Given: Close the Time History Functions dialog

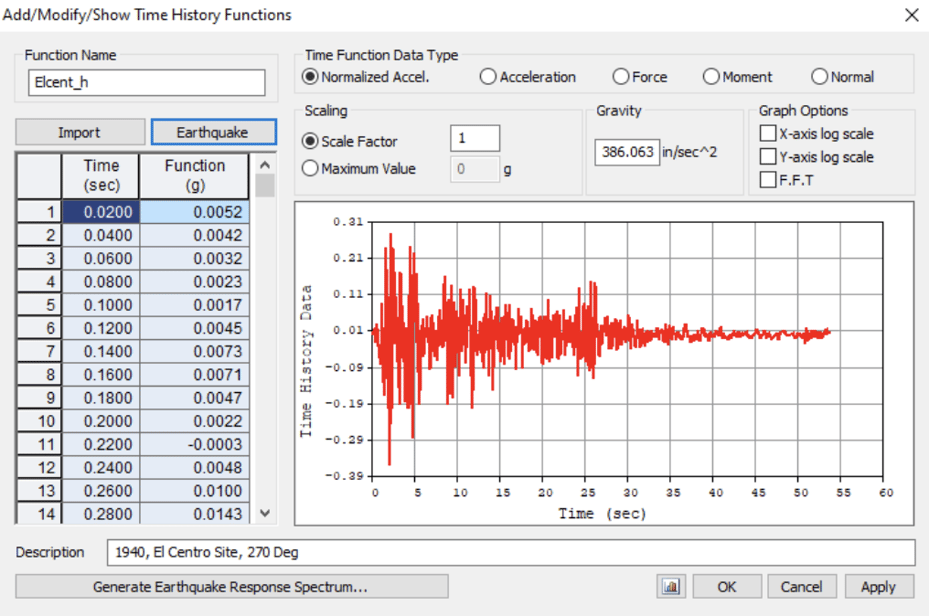Looking at the screenshot, I should point(912,15).
